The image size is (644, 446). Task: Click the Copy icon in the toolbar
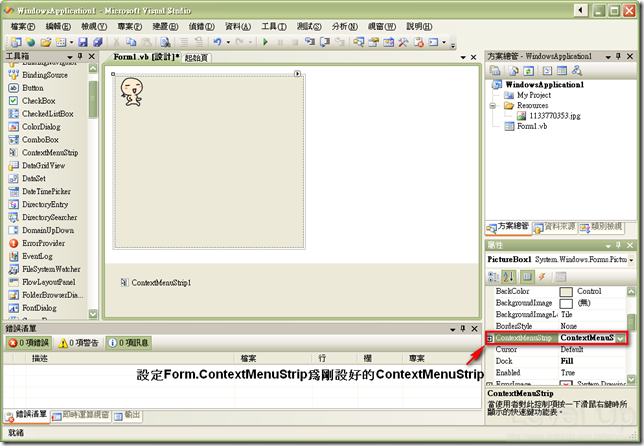click(x=131, y=42)
